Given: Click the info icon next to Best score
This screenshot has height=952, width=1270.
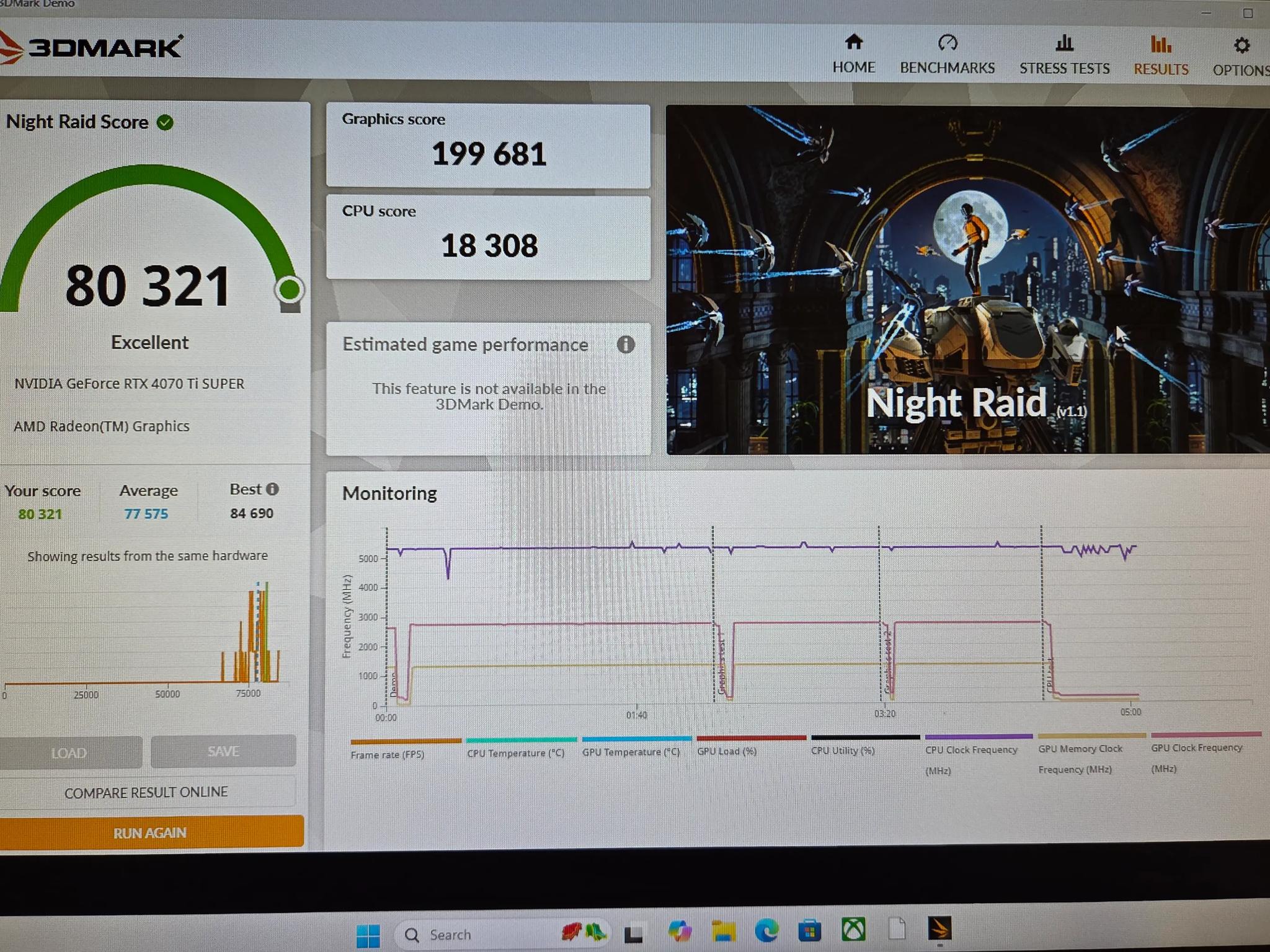Looking at the screenshot, I should pos(272,489).
